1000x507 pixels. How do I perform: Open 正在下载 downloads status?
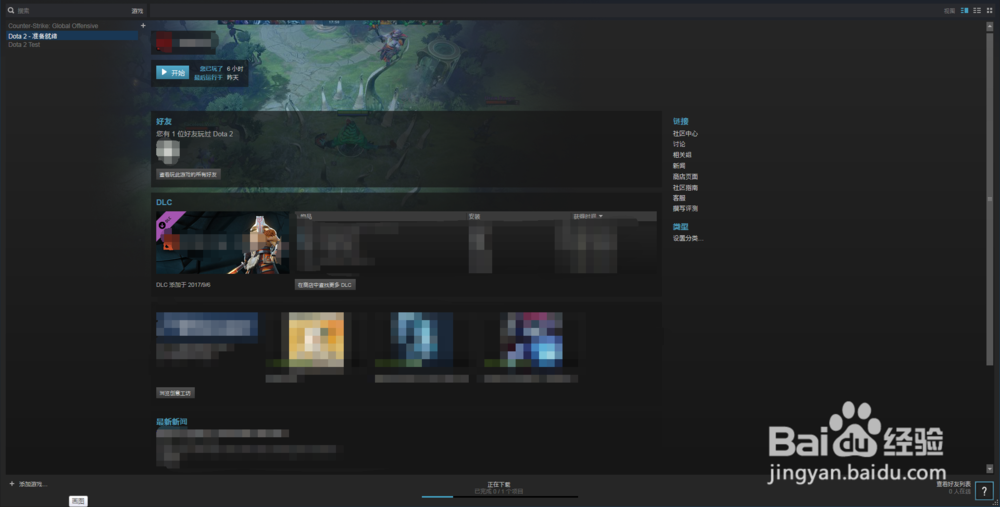point(499,485)
